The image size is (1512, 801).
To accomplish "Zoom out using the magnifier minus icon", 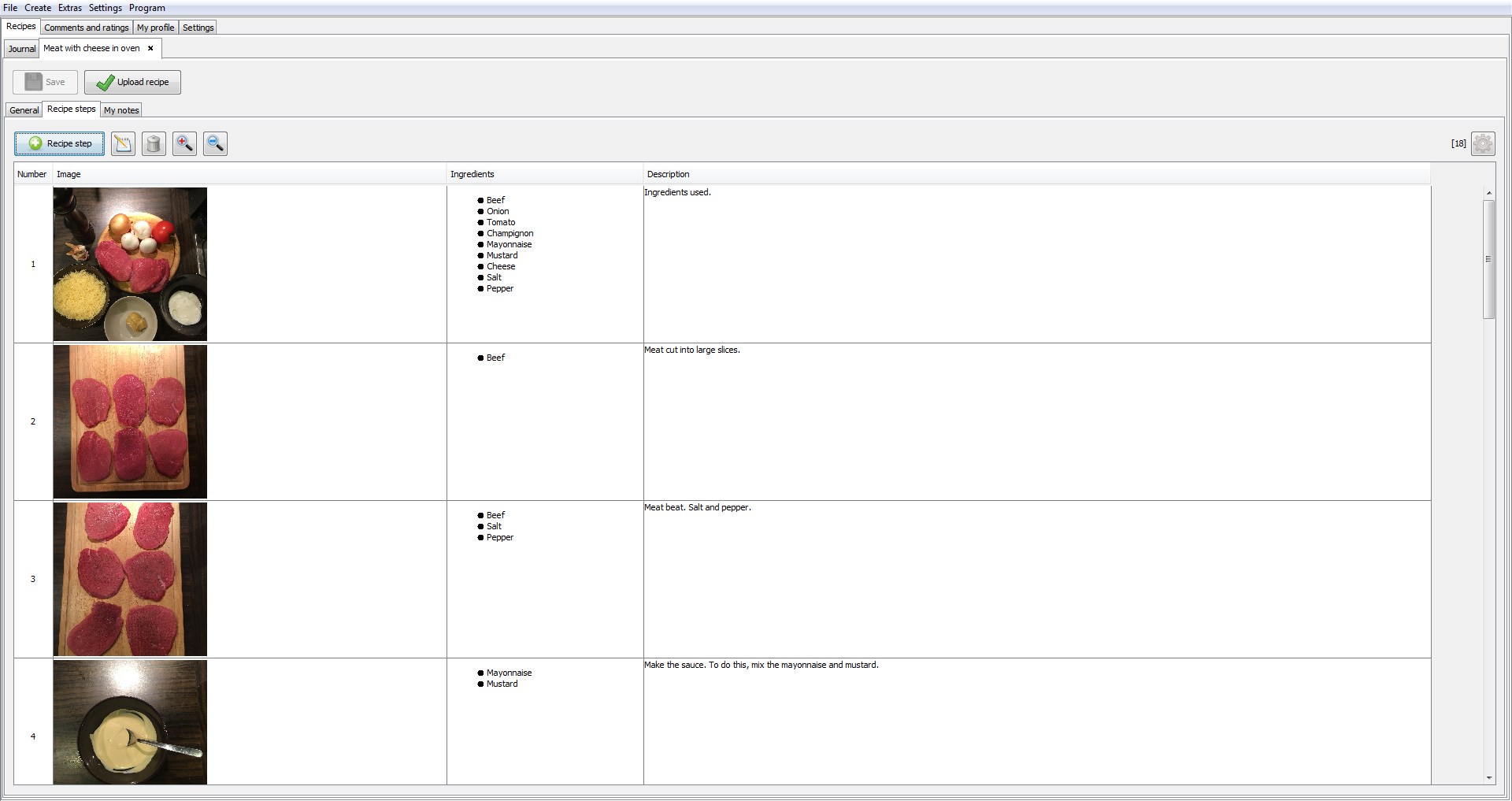I will [213, 143].
